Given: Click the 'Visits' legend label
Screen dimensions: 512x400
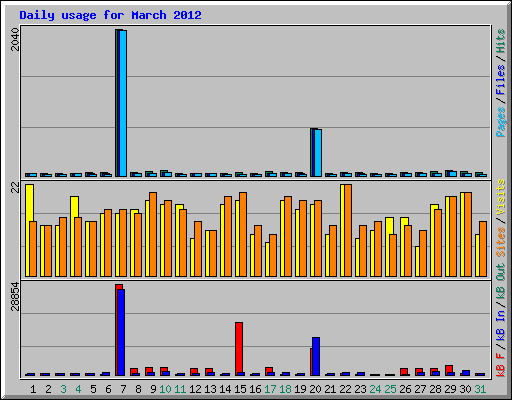Looking at the screenshot, I should 501,198.
